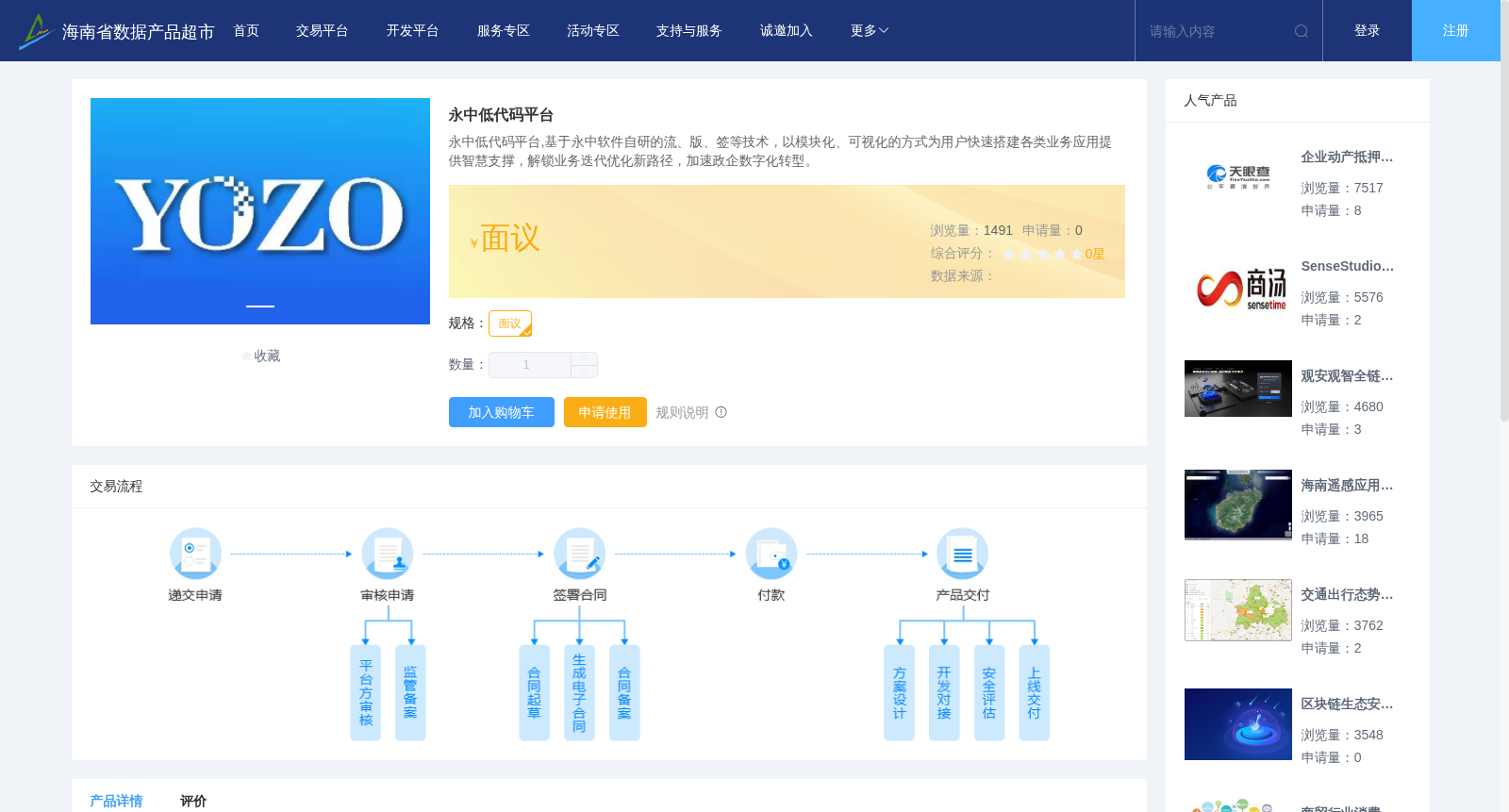Open 海南遥感应用 title link
The height and width of the screenshot is (812, 1509).
[x=1347, y=486]
